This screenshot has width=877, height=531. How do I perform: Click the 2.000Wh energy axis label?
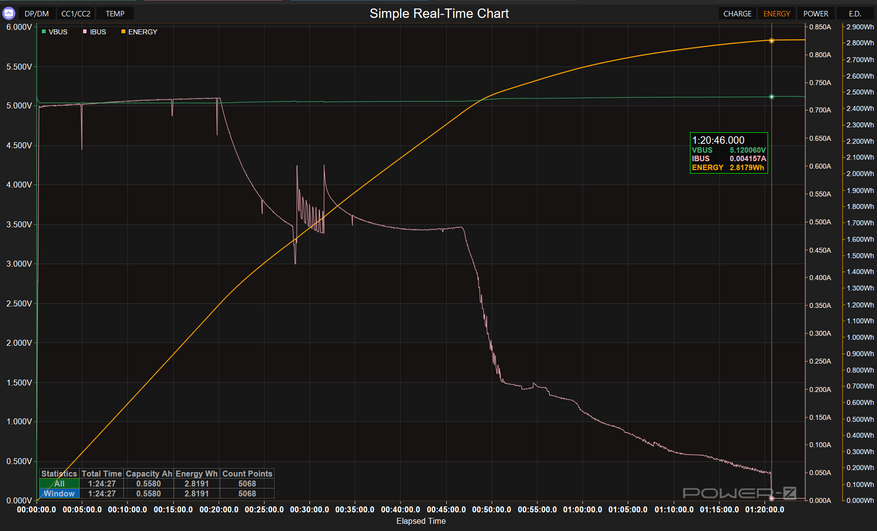pyautogui.click(x=860, y=174)
